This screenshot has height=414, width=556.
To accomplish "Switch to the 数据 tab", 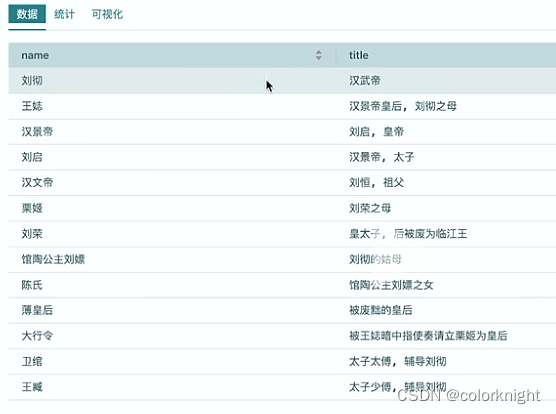I will pos(27,14).
